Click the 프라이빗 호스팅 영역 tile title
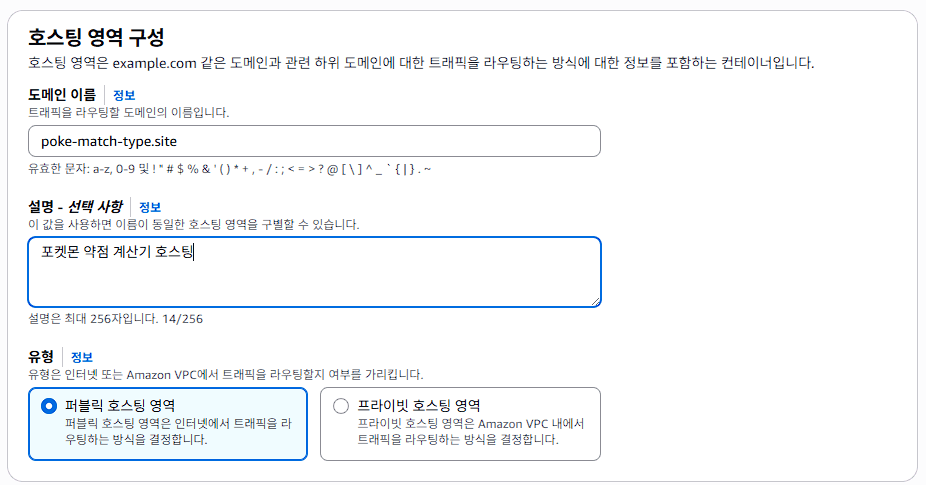 (419, 405)
